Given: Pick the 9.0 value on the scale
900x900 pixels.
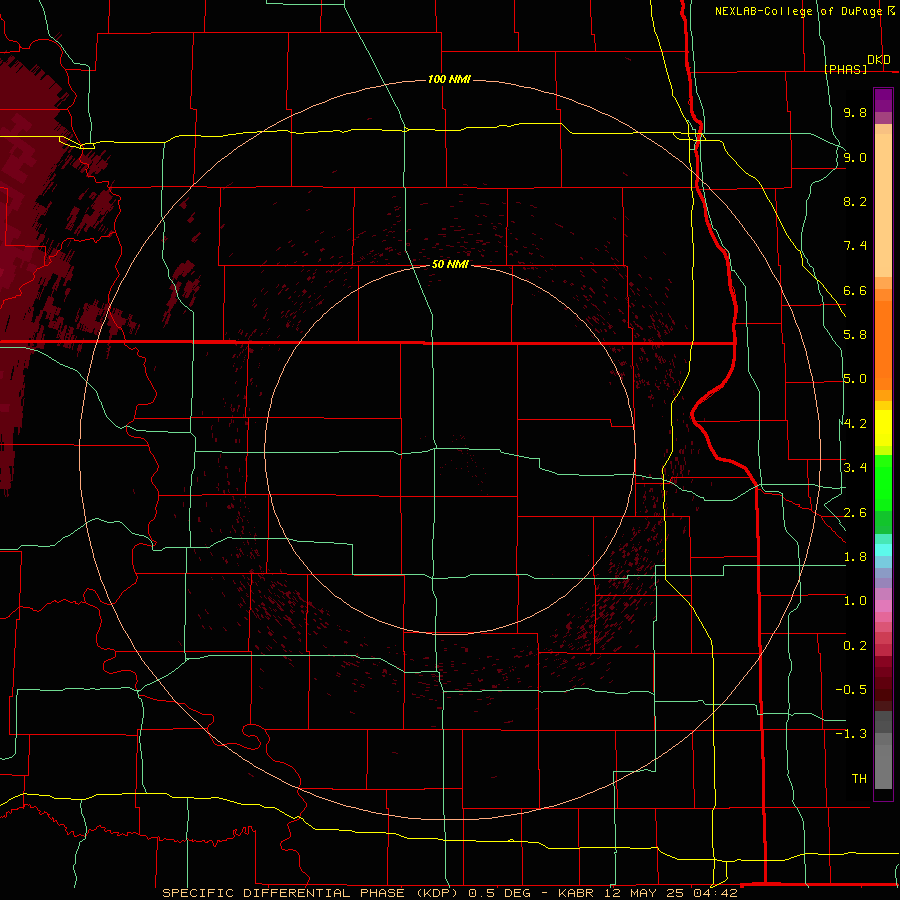Looking at the screenshot, I should tap(855, 157).
